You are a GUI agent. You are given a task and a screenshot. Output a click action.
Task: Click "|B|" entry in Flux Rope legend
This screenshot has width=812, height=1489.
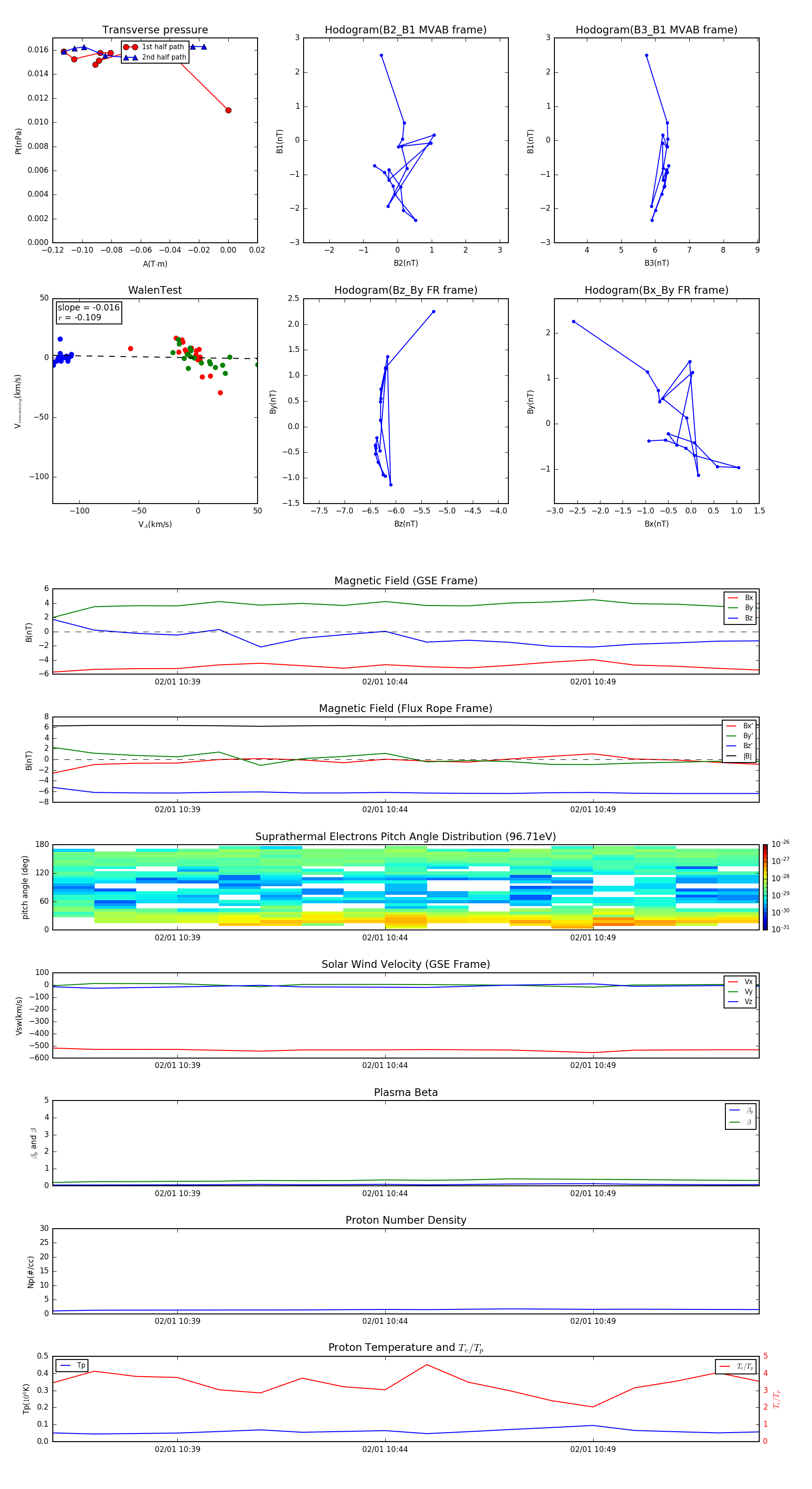(x=740, y=756)
